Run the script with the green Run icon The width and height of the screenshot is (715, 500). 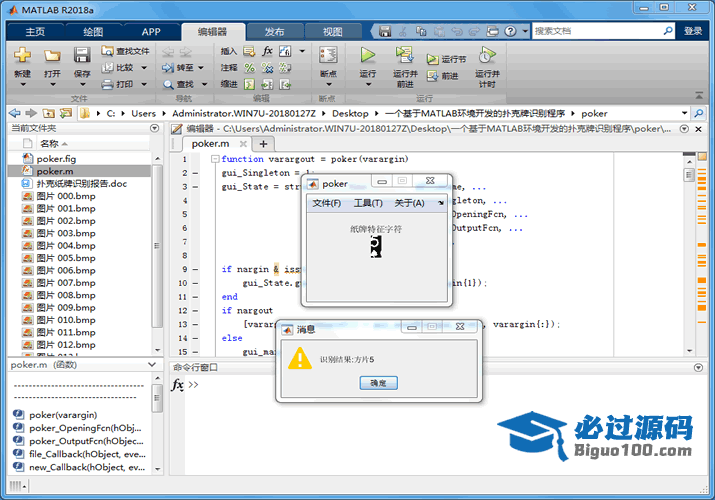[368, 55]
